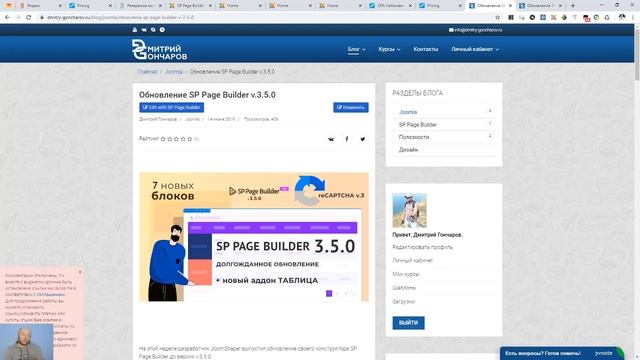This screenshot has height=360, width=640.
Task: Click the VK icon in the site top bar
Action: [x=144, y=30]
